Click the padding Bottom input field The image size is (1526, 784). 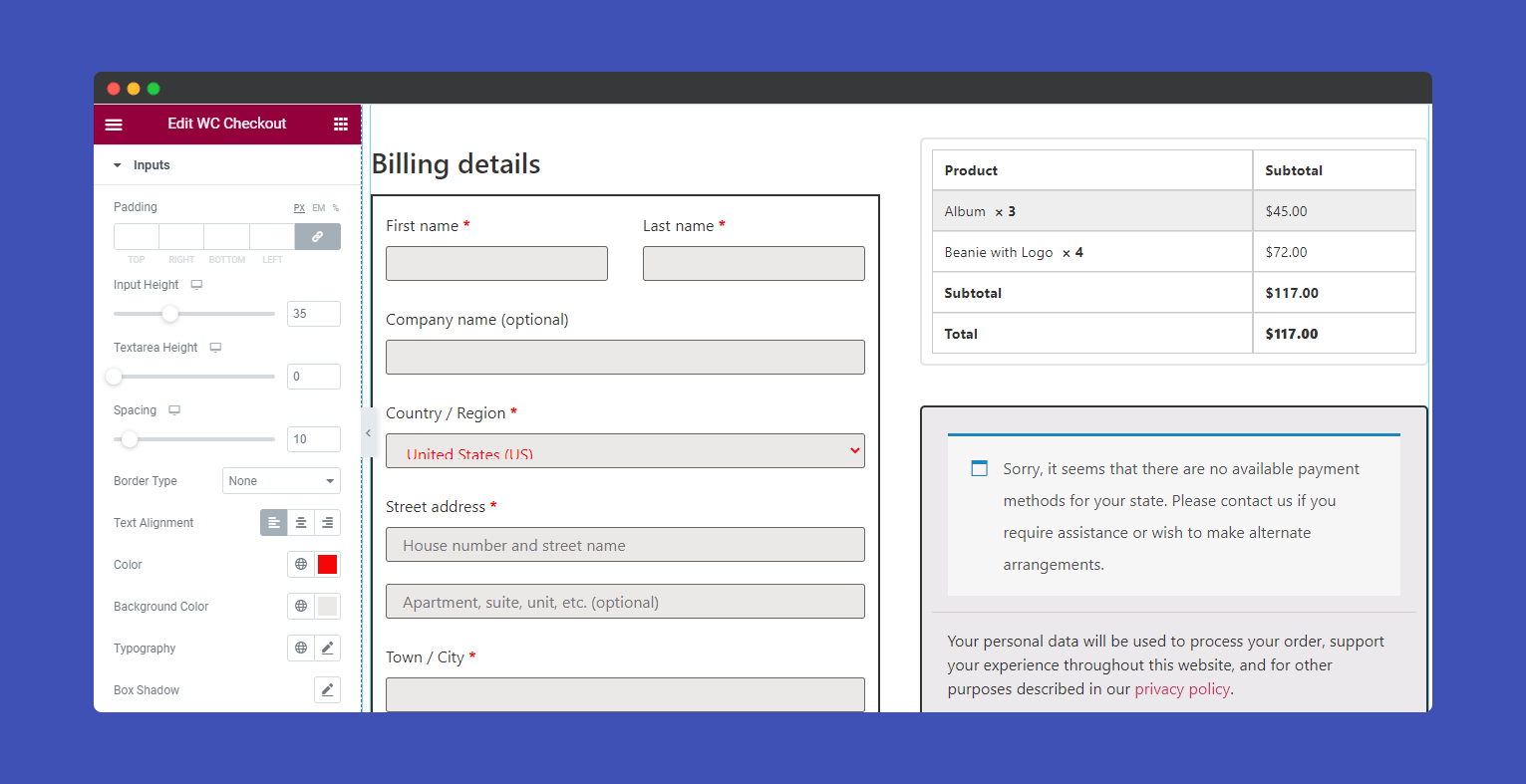point(227,237)
